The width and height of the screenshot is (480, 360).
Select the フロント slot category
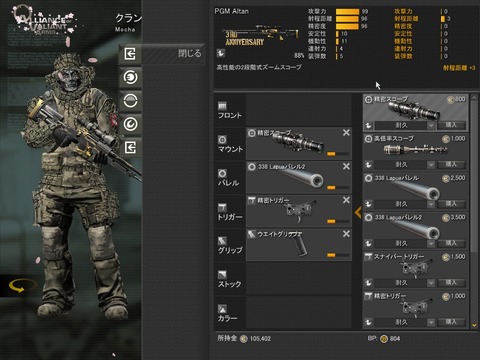click(x=230, y=110)
